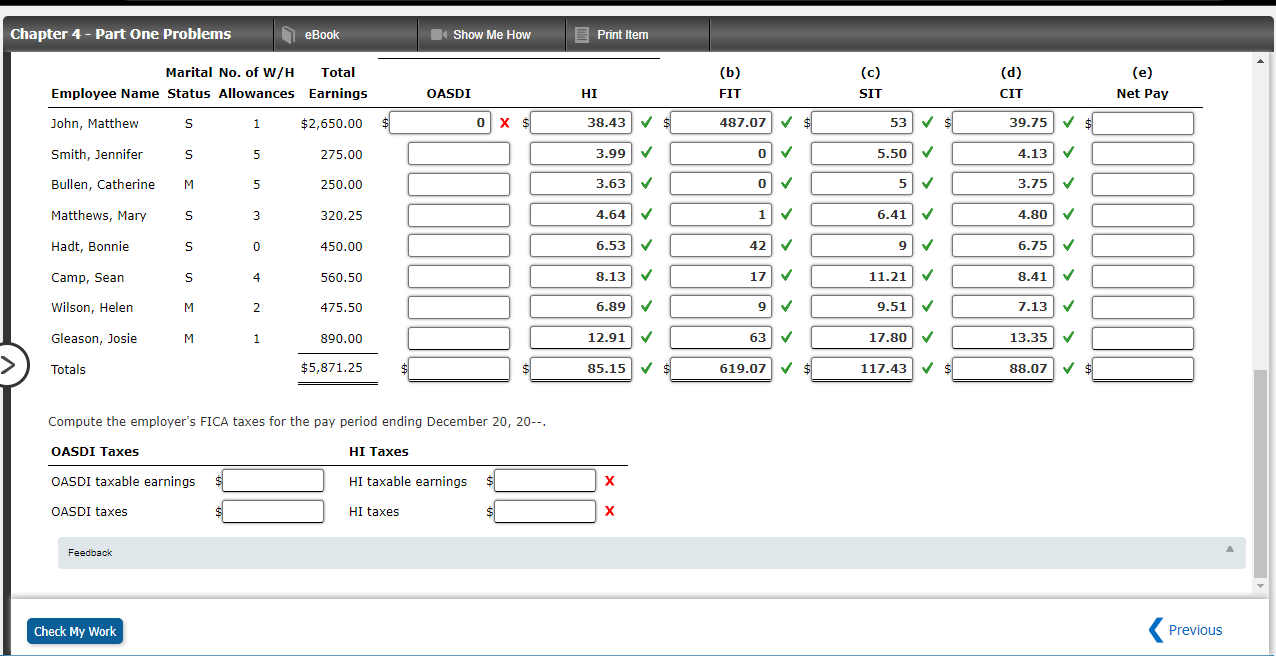Click the HI taxes field

(x=545, y=512)
